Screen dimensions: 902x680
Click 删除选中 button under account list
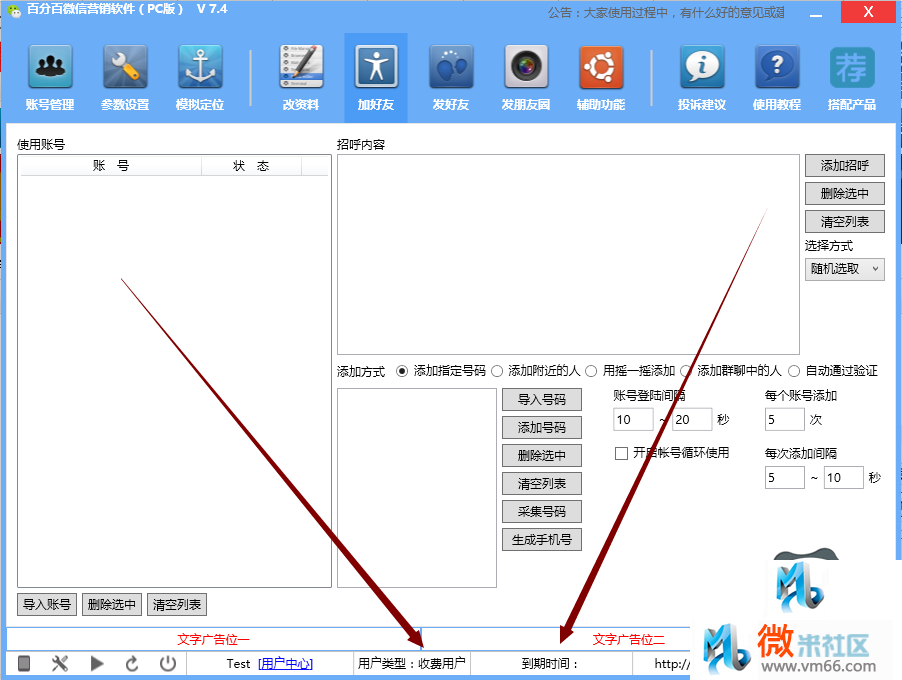click(112, 605)
